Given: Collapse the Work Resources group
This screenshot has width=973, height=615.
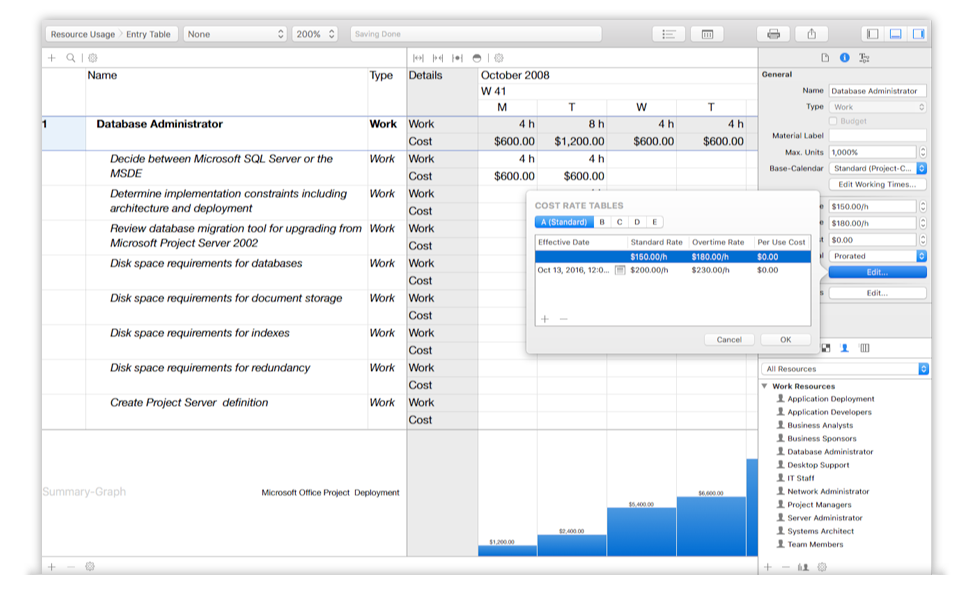Looking at the screenshot, I should 764,386.
